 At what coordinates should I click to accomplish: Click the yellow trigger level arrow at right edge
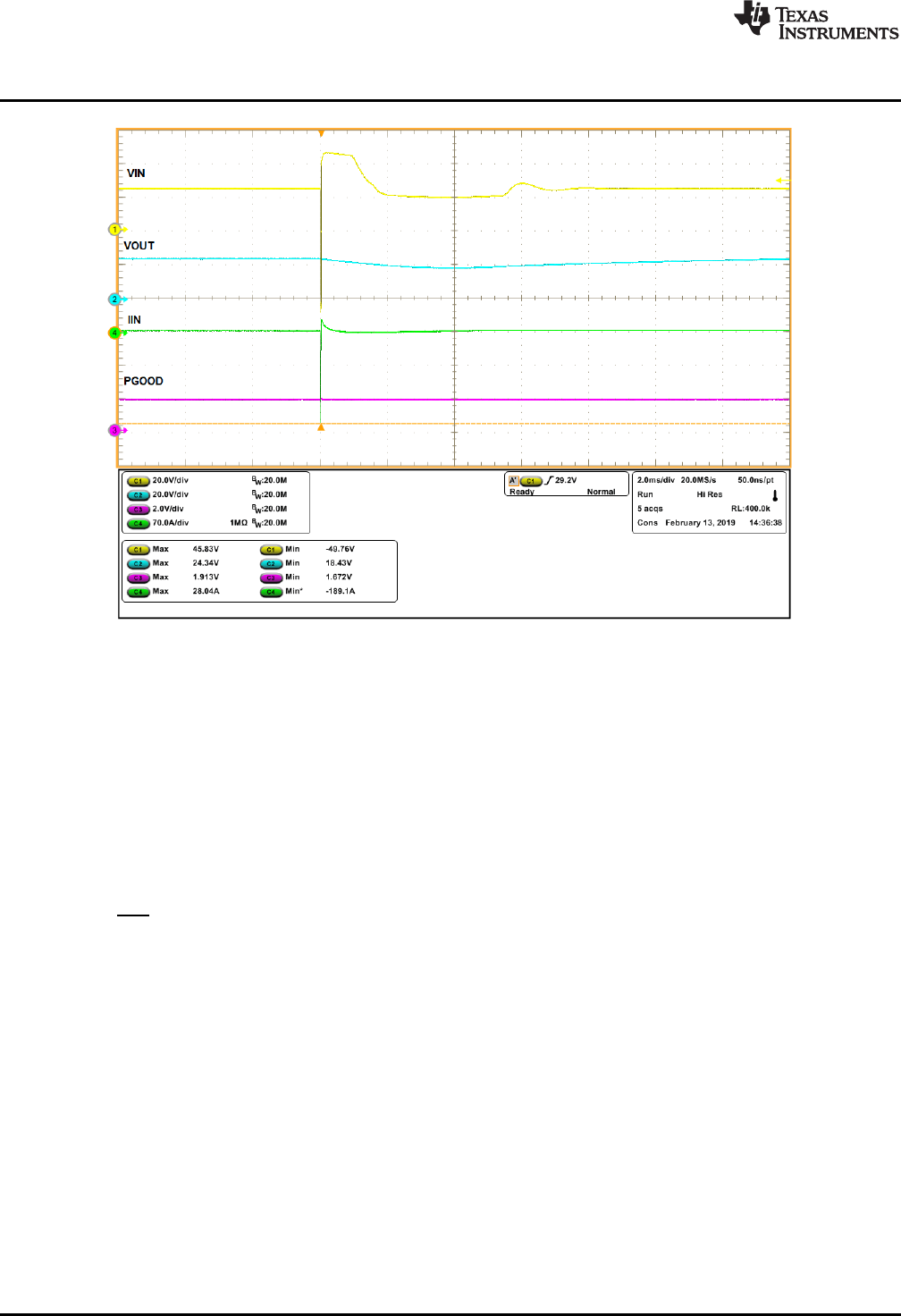click(x=782, y=181)
